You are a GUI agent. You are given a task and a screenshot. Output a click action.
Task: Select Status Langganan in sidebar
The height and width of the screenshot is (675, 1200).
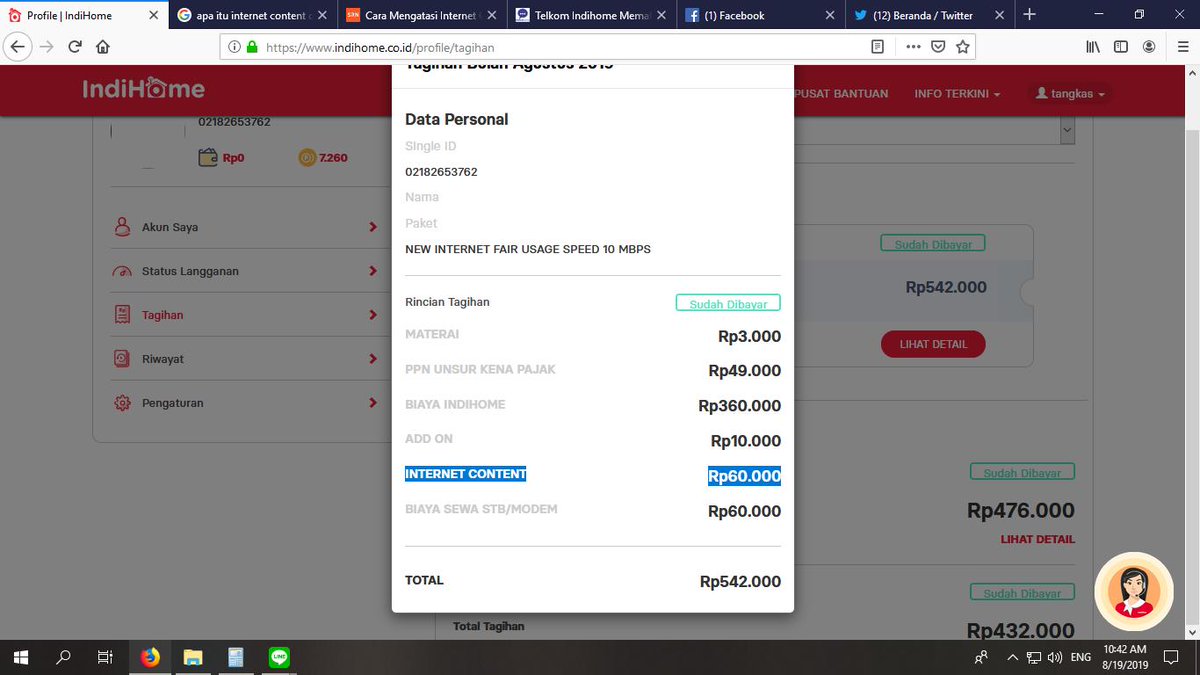[190, 271]
